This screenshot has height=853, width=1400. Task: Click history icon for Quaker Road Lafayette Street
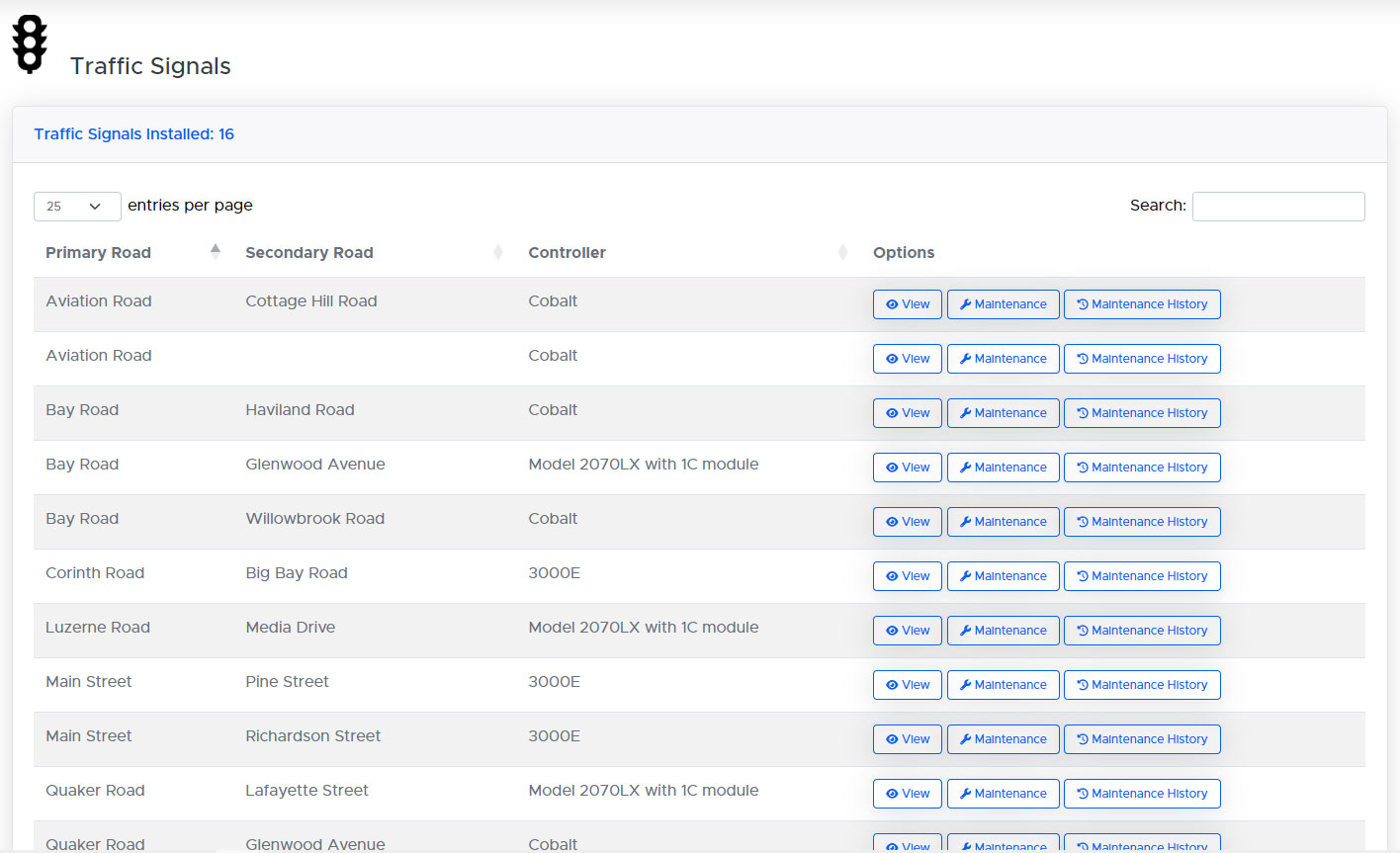pos(1083,794)
